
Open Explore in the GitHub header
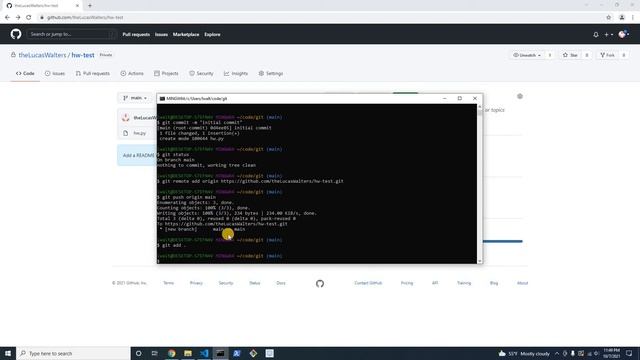click(212, 35)
